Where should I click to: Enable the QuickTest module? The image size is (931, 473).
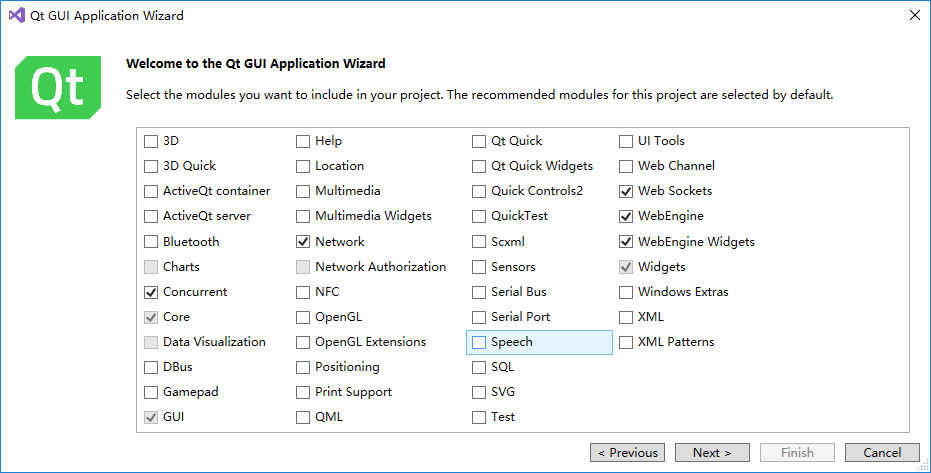(x=479, y=216)
